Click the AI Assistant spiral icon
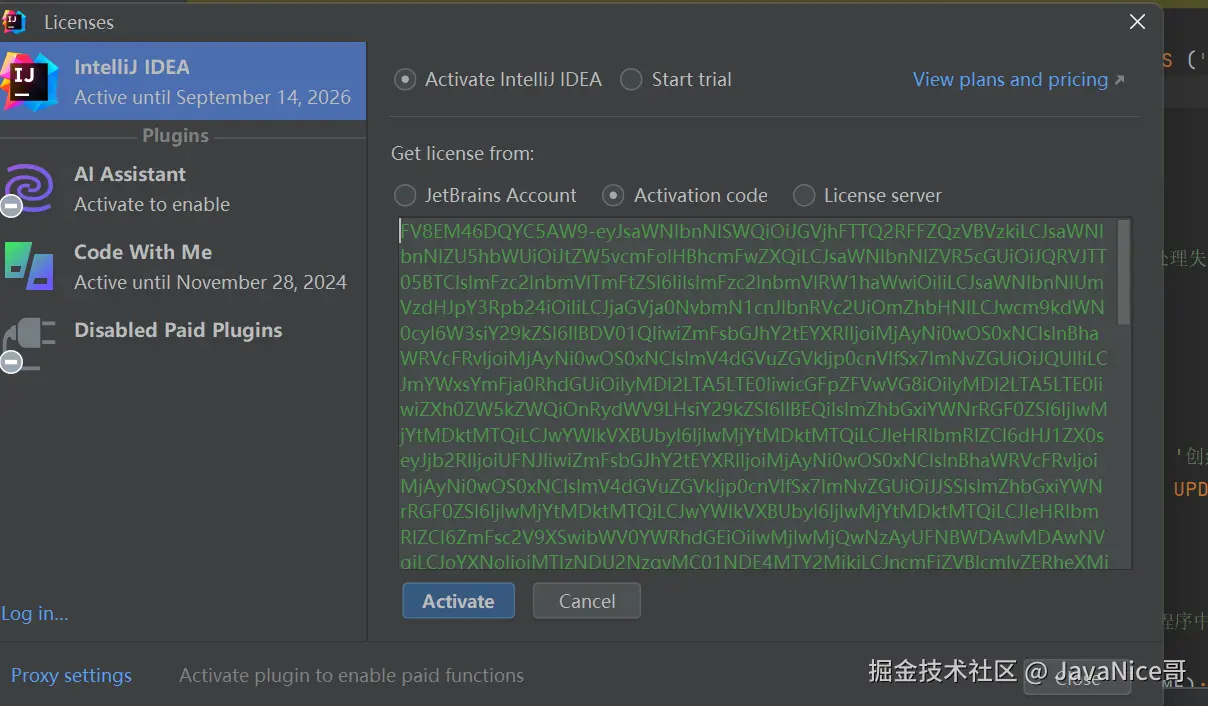 click(29, 187)
